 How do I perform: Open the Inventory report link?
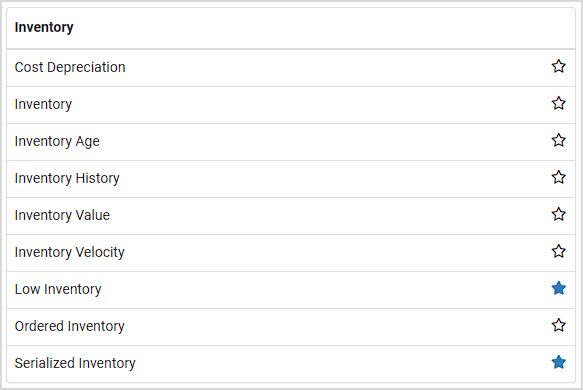(43, 104)
